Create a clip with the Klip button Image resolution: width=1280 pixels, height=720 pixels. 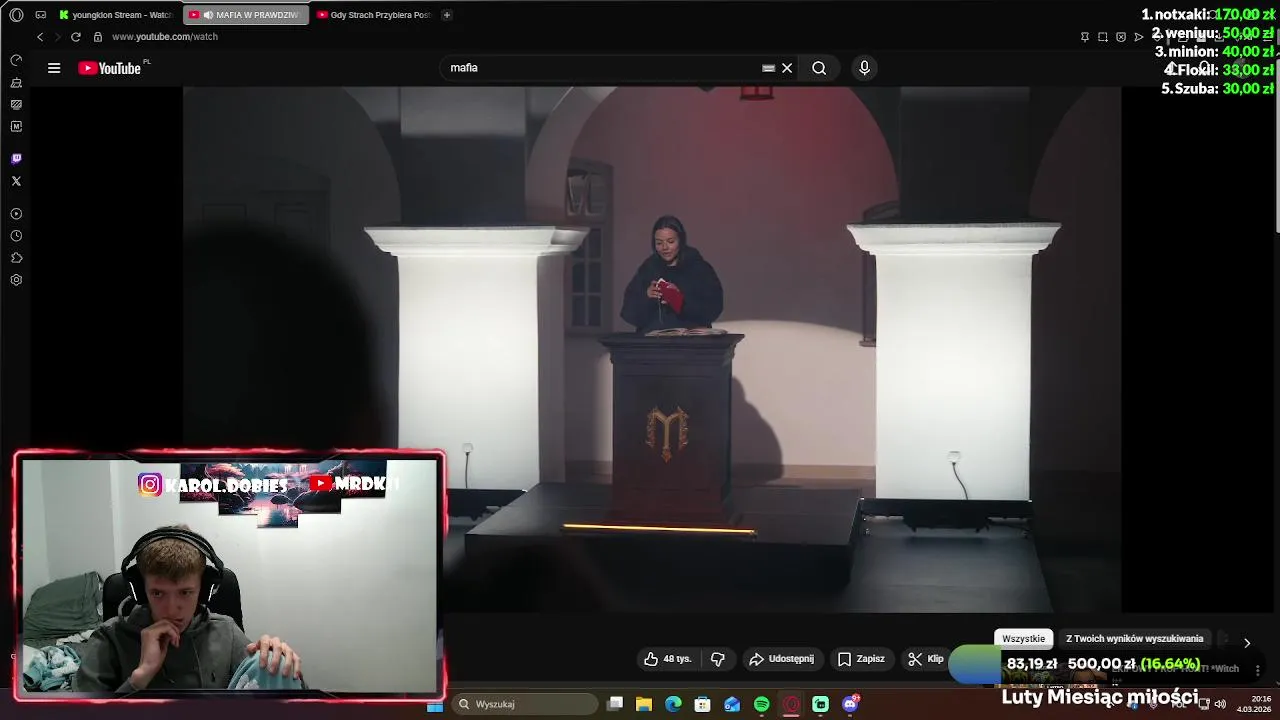pos(926,659)
